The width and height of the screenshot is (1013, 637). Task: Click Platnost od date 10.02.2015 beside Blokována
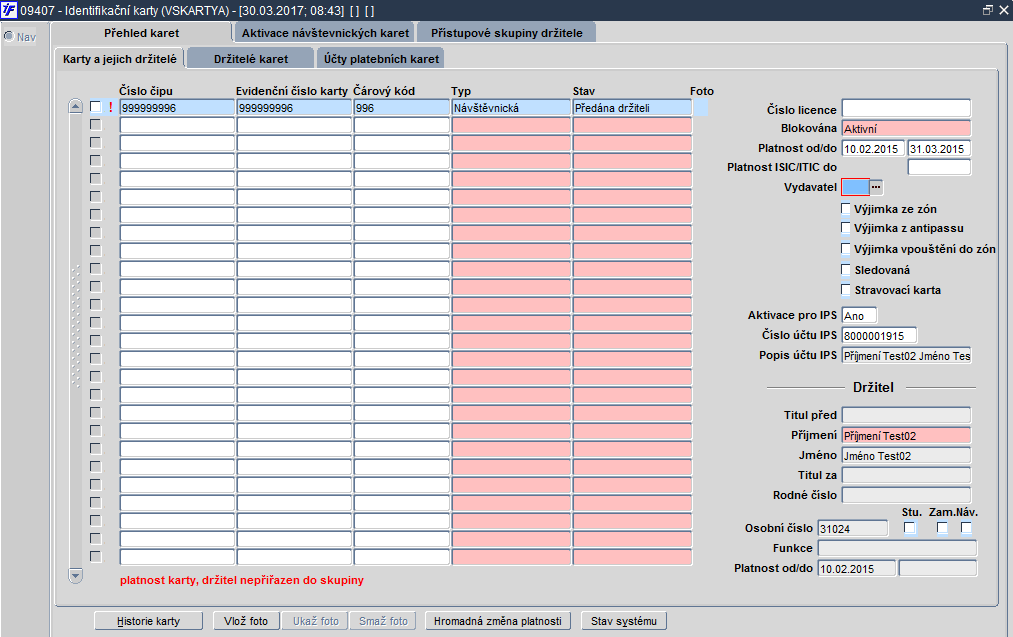[873, 149]
